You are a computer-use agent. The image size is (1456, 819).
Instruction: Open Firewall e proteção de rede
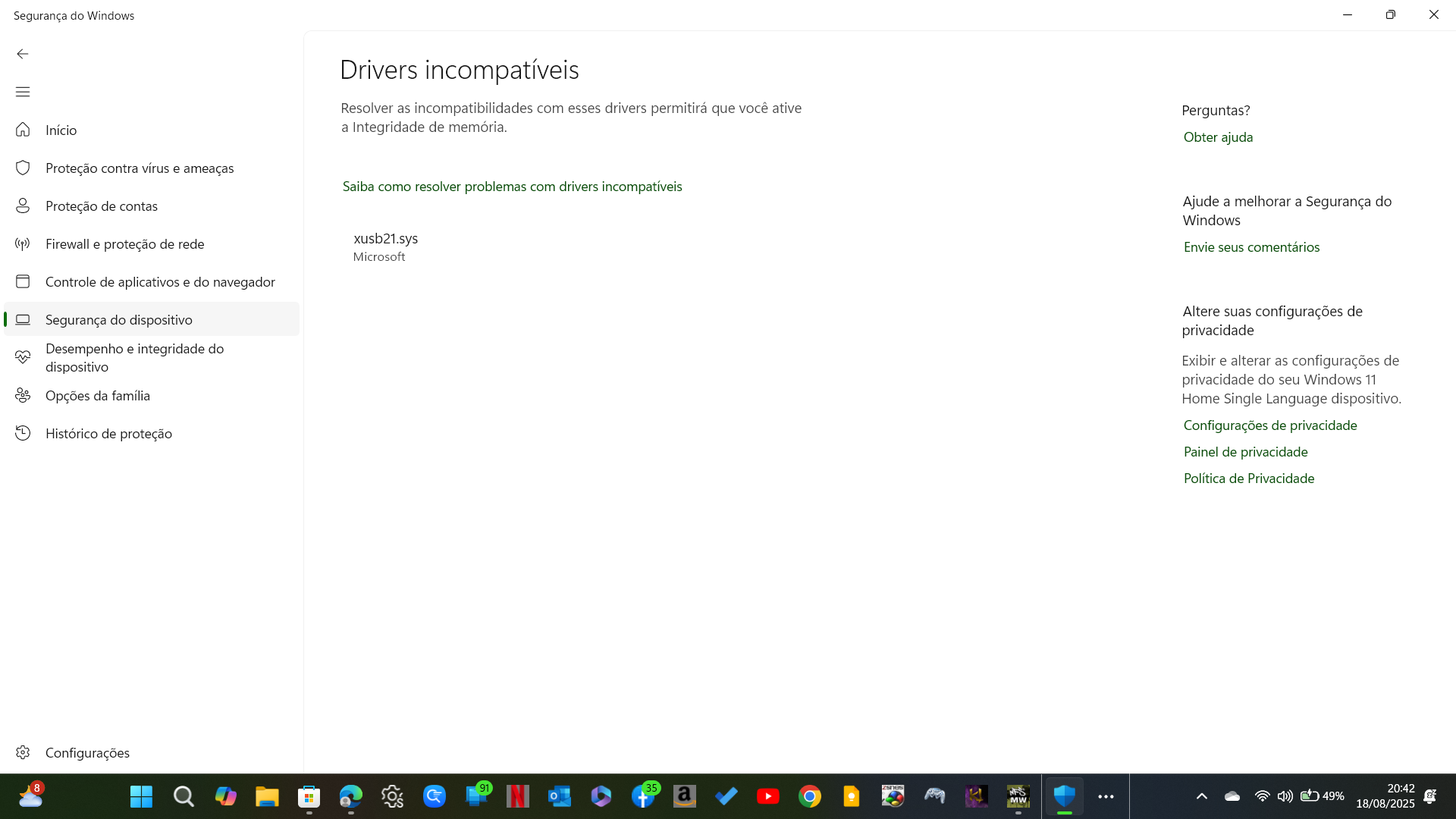coord(124,243)
